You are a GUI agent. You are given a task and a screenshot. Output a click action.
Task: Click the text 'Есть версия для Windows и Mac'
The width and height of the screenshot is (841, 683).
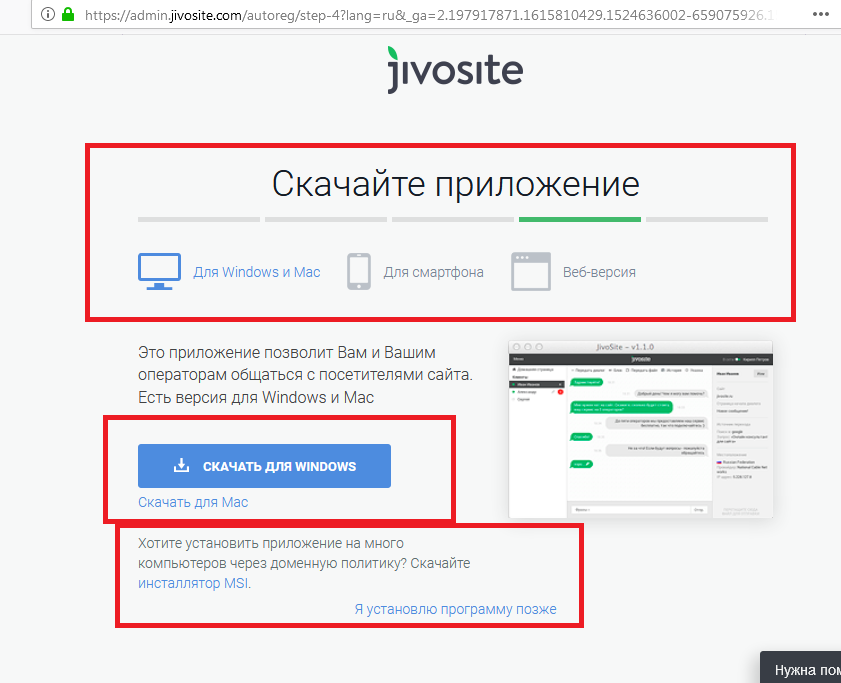256,398
